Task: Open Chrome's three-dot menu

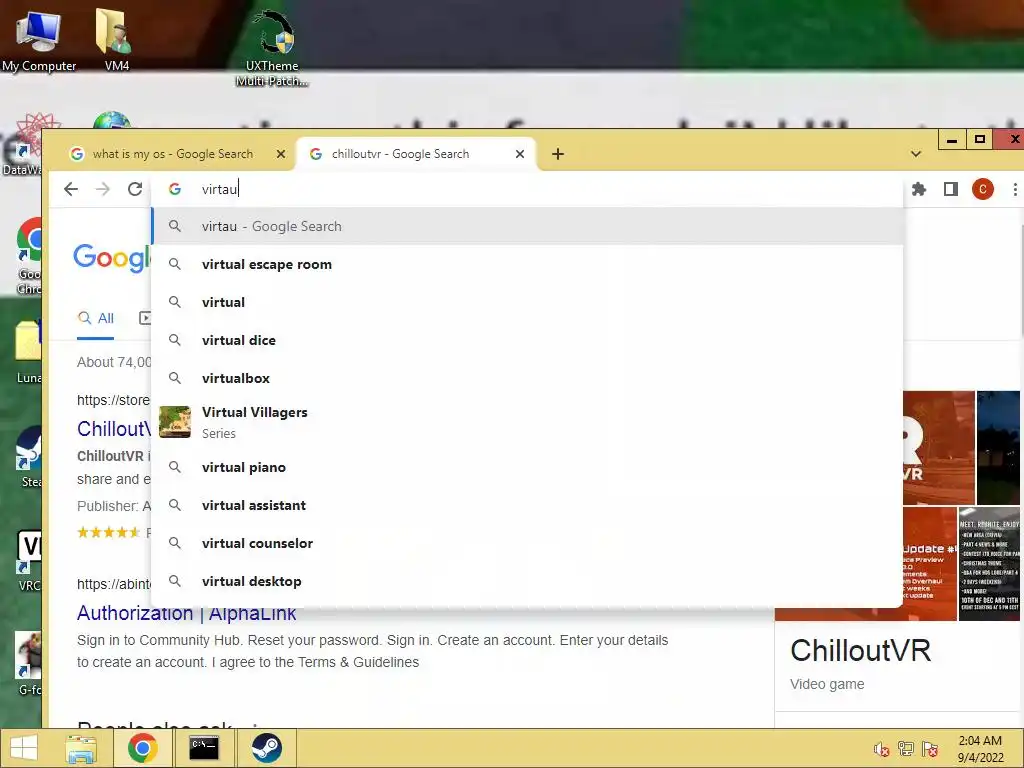Action: pyautogui.click(x=1014, y=189)
